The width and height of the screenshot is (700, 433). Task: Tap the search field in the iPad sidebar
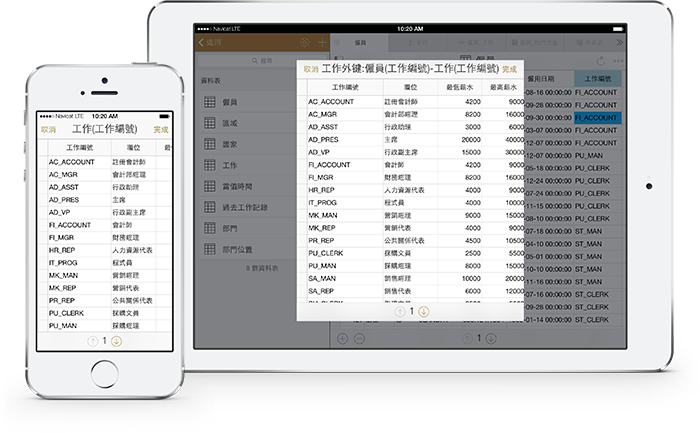pyautogui.click(x=262, y=60)
